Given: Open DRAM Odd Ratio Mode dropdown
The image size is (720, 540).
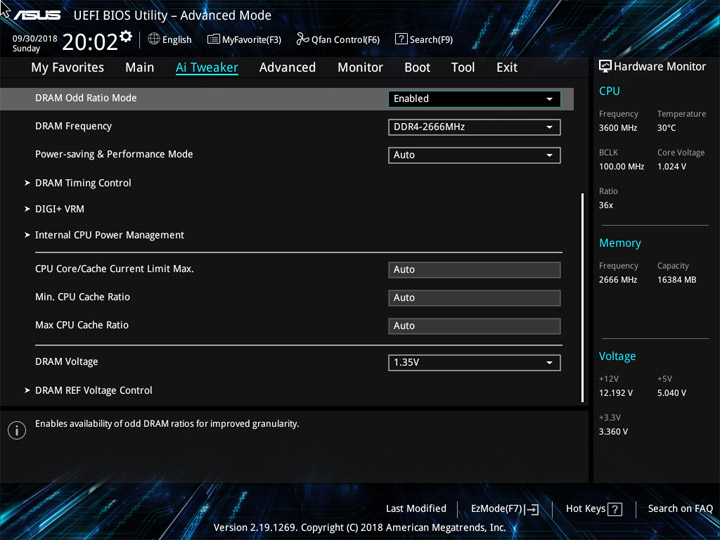Looking at the screenshot, I should (x=474, y=99).
